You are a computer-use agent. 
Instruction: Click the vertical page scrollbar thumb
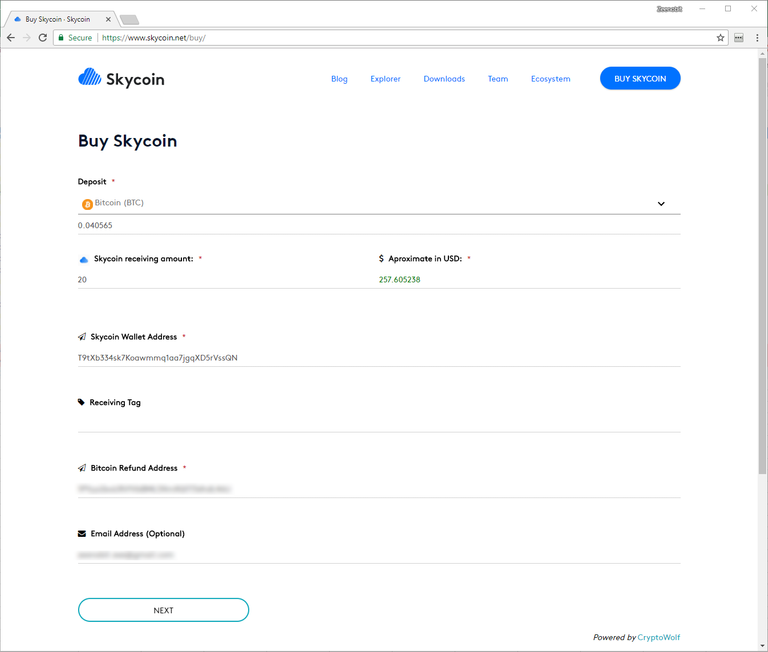[762, 266]
